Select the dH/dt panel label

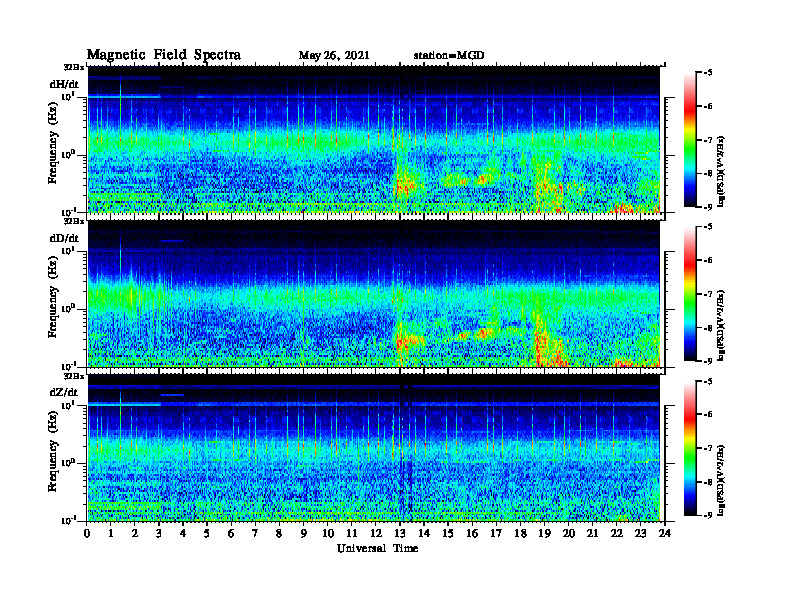[x=64, y=84]
